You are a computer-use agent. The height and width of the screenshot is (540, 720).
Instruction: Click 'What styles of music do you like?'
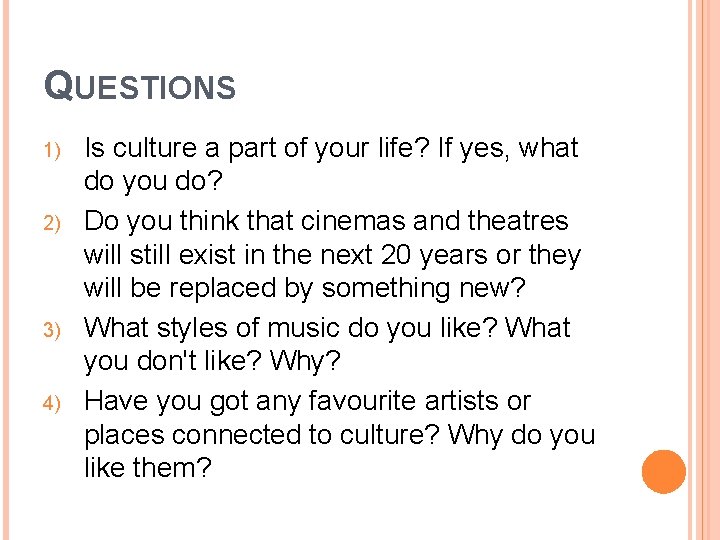[x=291, y=328]
